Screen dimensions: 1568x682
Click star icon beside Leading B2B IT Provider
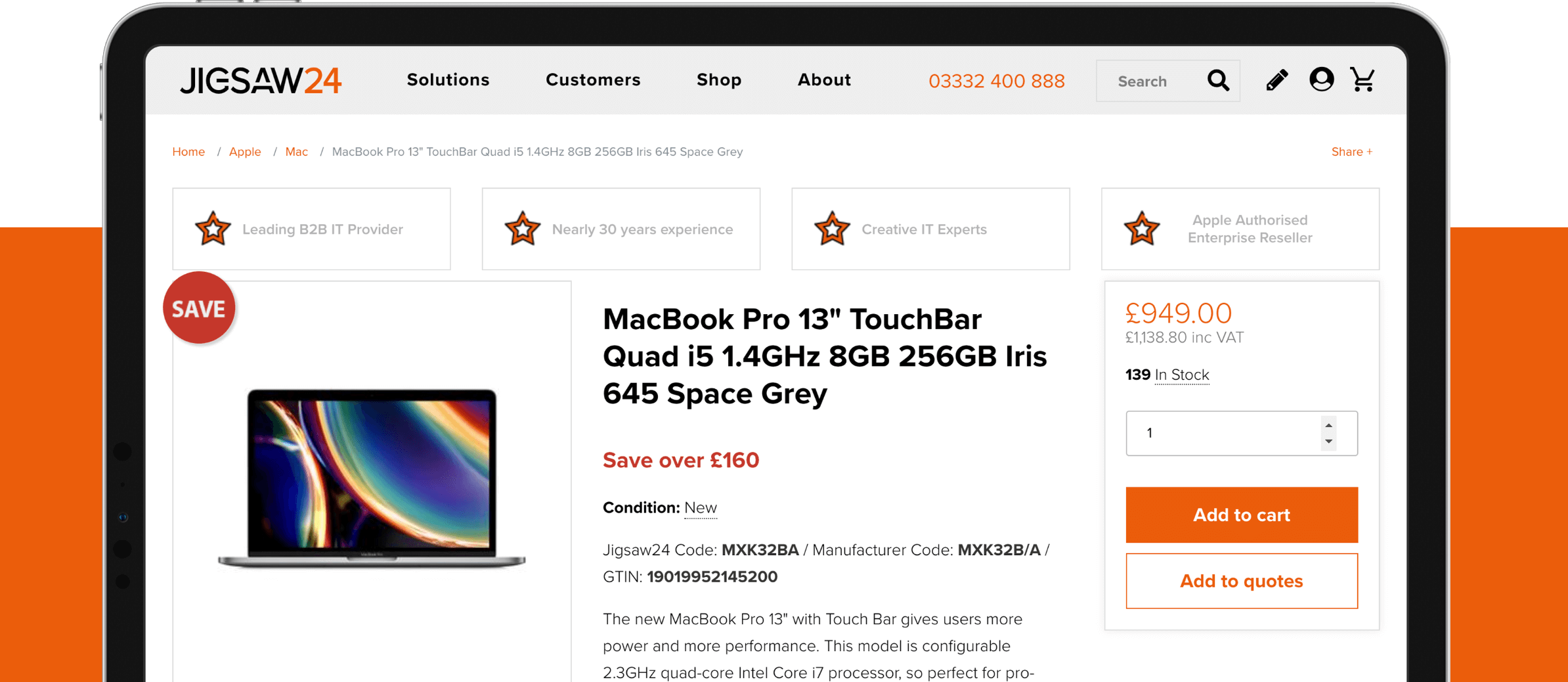point(213,229)
